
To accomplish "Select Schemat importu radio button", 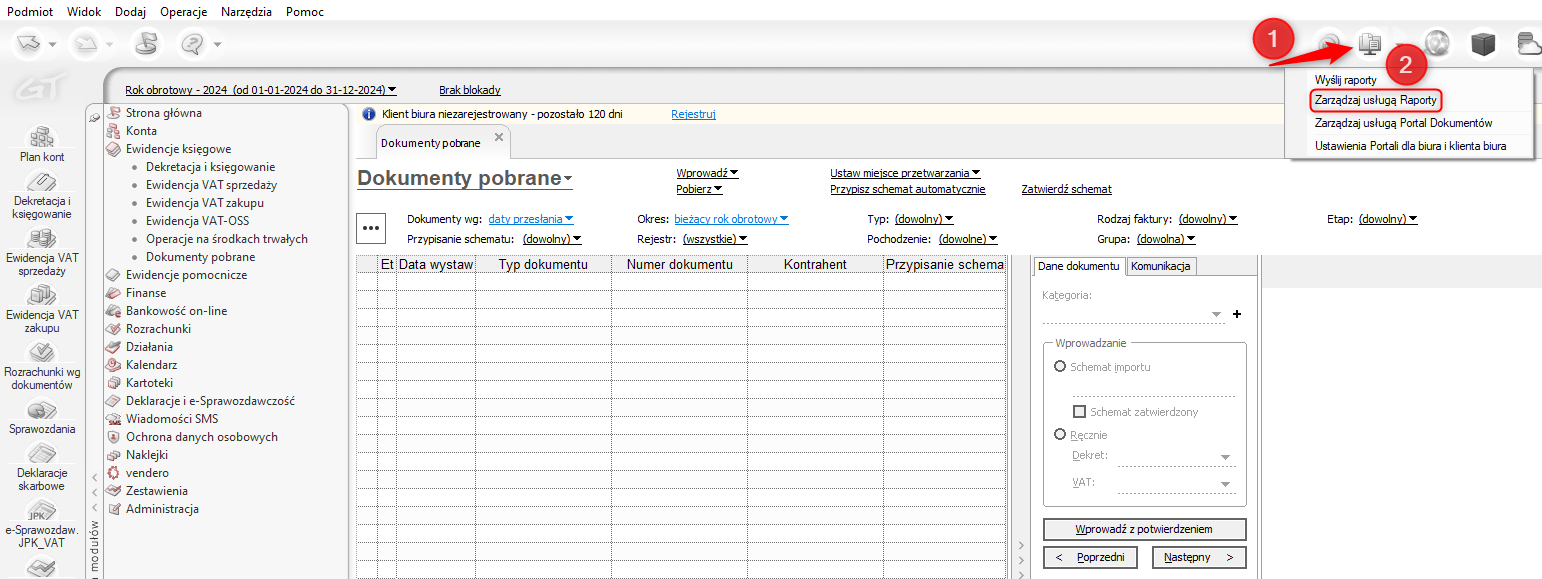I will [1060, 367].
